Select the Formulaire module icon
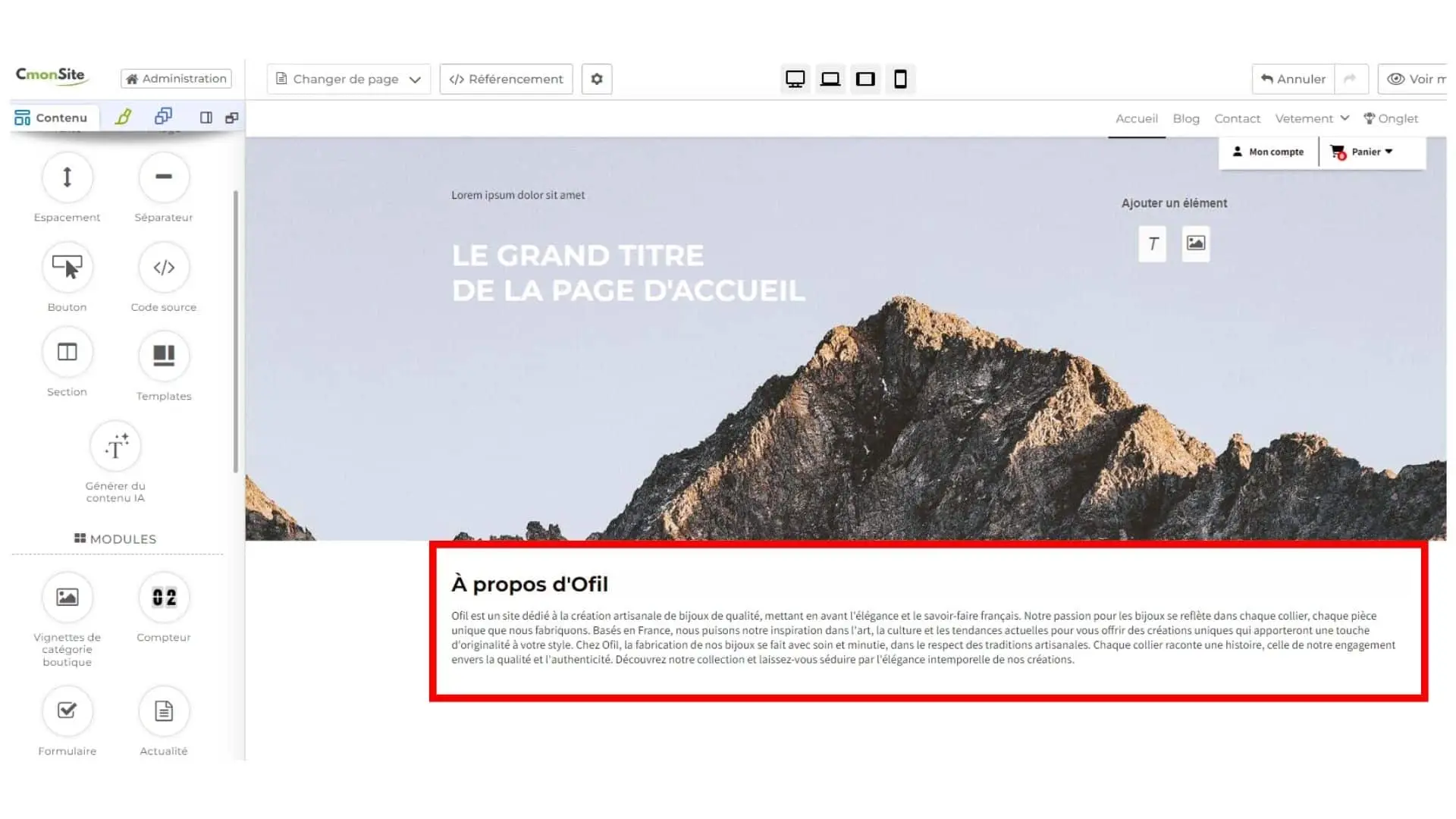The image size is (1456, 819). (67, 711)
